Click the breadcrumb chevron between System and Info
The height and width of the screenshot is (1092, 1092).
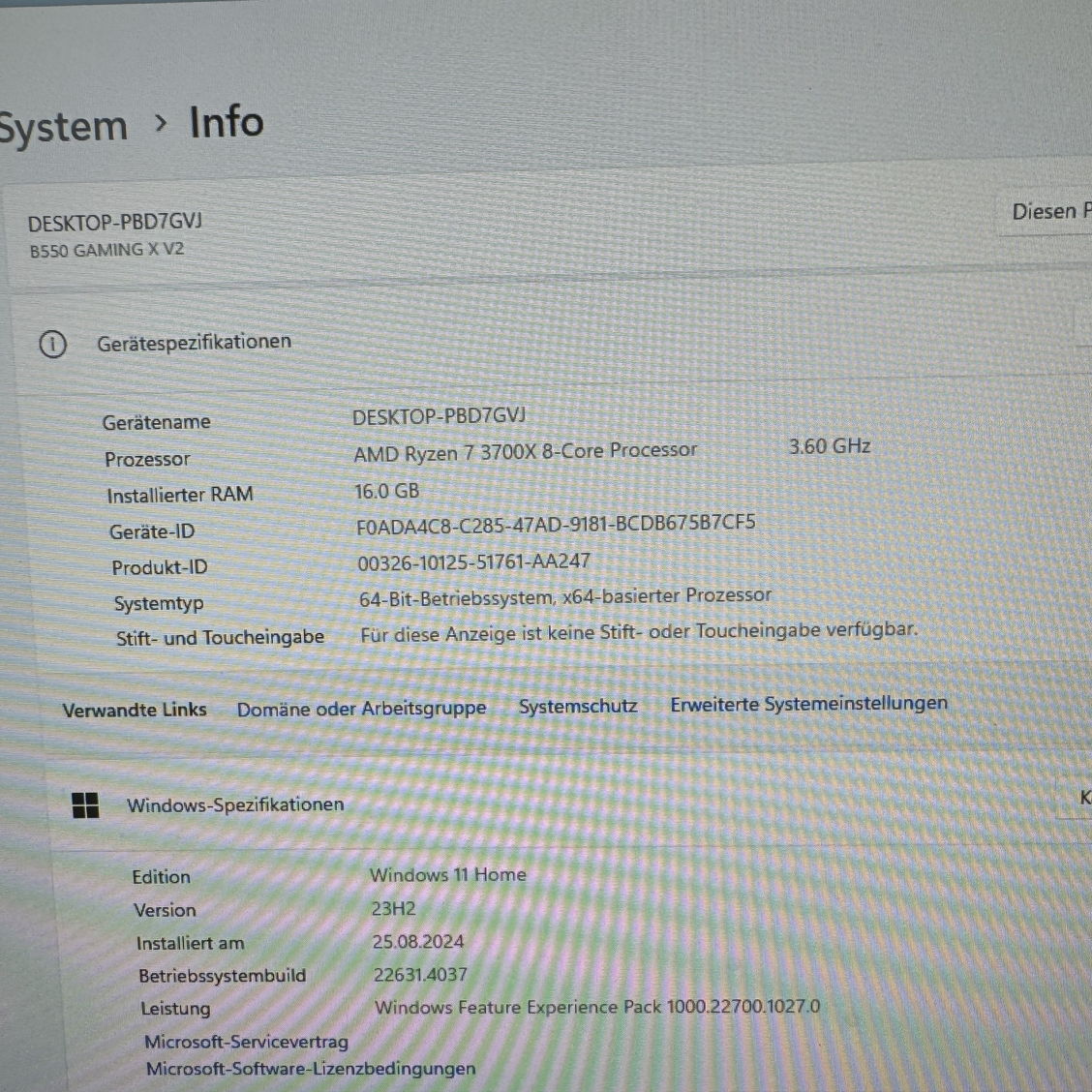161,123
